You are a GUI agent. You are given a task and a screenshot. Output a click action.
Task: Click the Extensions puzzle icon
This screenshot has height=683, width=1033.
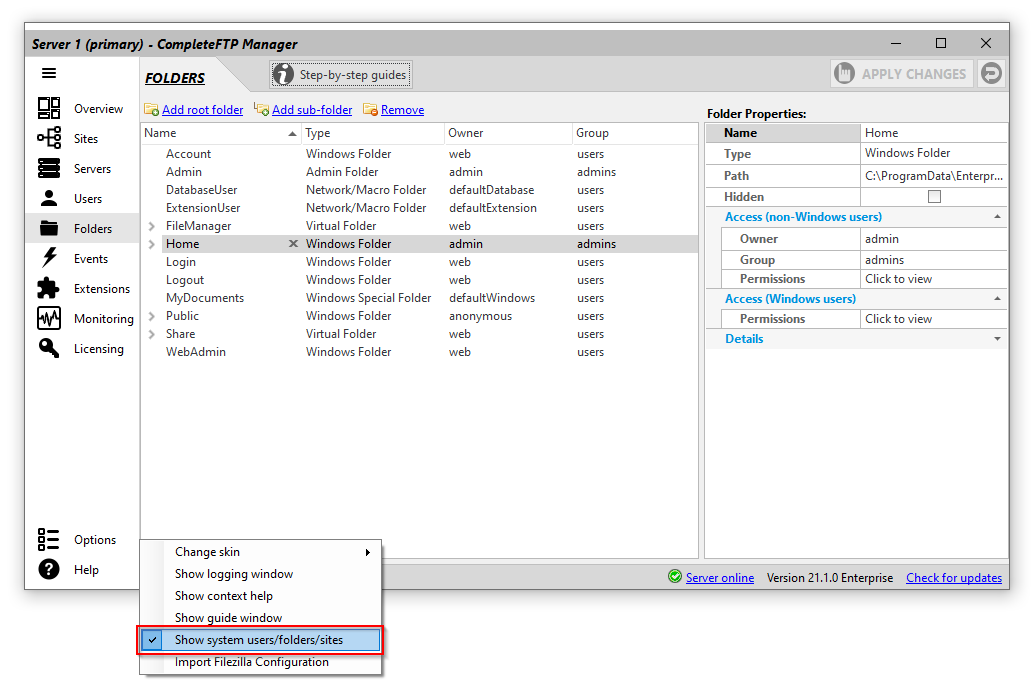tap(49, 288)
